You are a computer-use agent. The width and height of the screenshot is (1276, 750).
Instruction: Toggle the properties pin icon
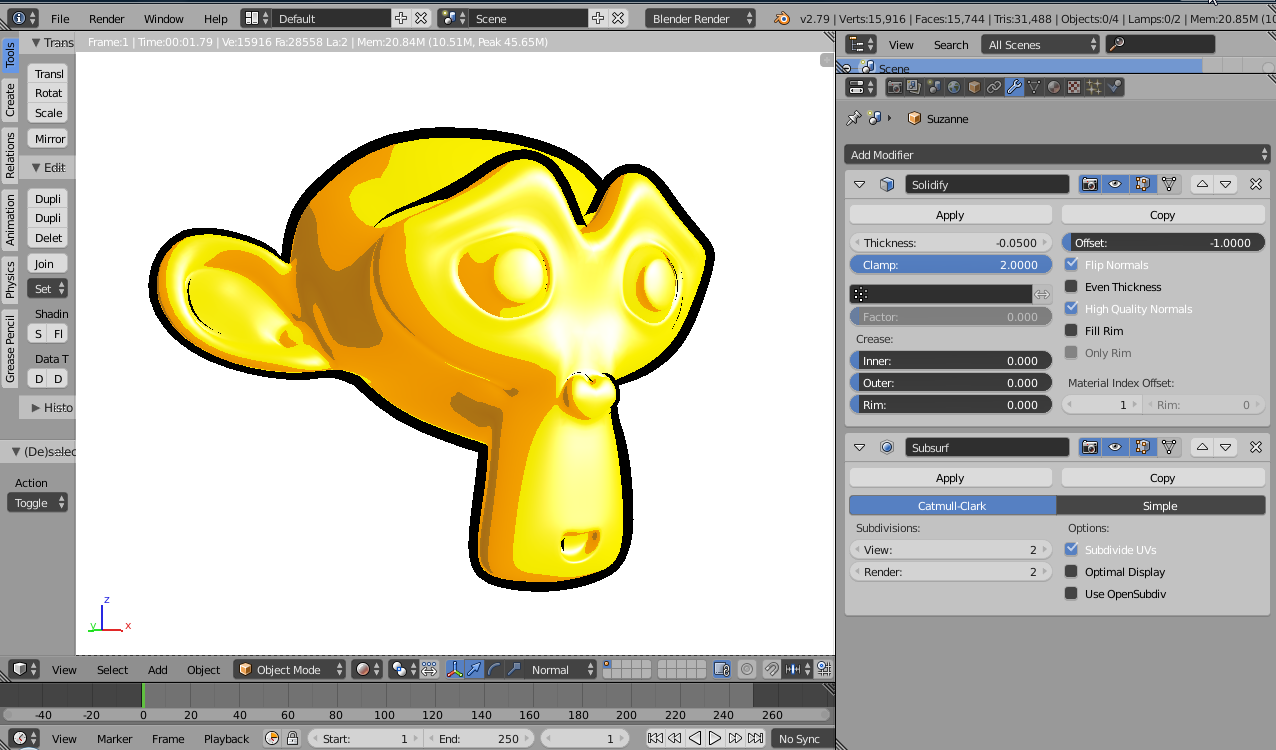pyautogui.click(x=853, y=118)
